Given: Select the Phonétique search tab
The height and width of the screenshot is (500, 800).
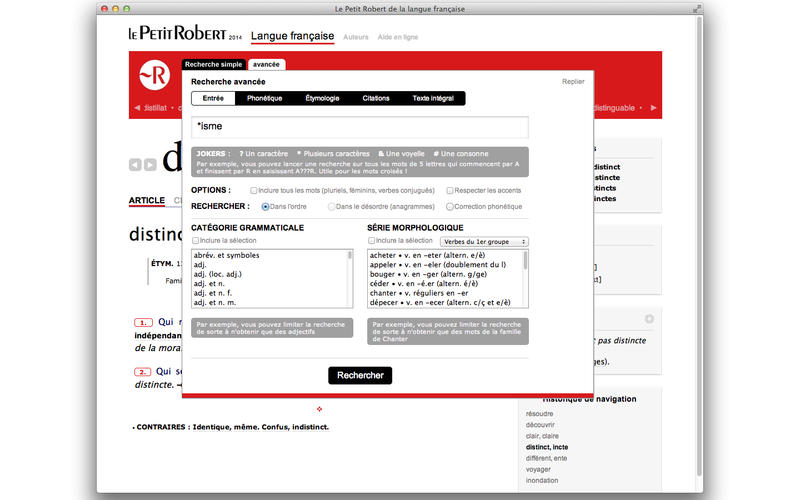Looking at the screenshot, I should pyautogui.click(x=264, y=98).
